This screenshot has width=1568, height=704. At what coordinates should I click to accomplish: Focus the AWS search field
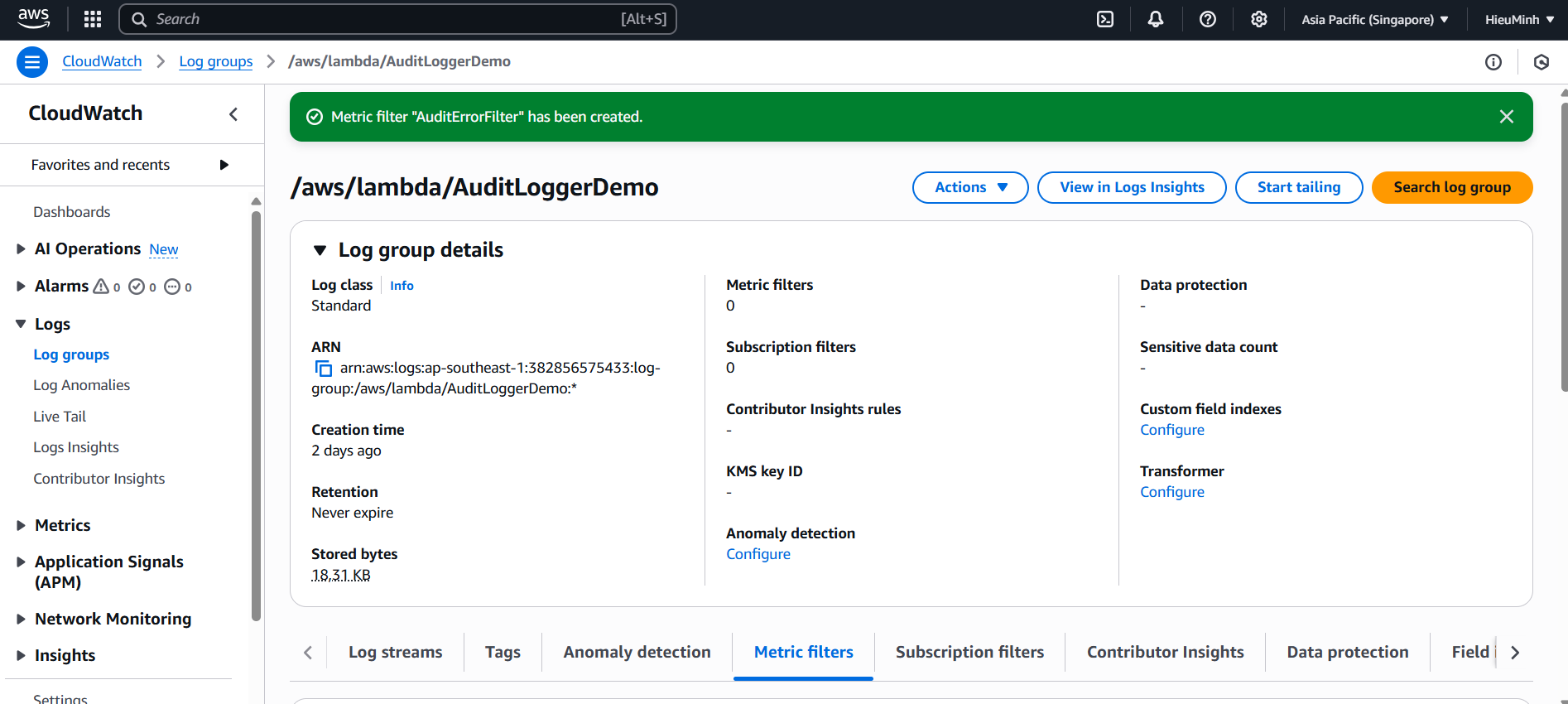tap(398, 19)
